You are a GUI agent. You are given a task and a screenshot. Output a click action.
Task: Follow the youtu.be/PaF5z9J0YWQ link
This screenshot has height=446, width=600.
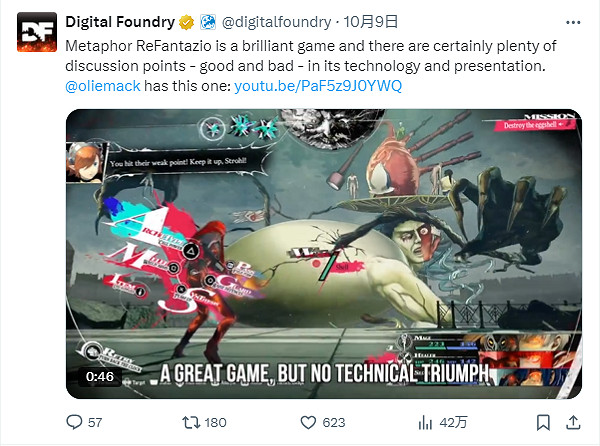(318, 86)
